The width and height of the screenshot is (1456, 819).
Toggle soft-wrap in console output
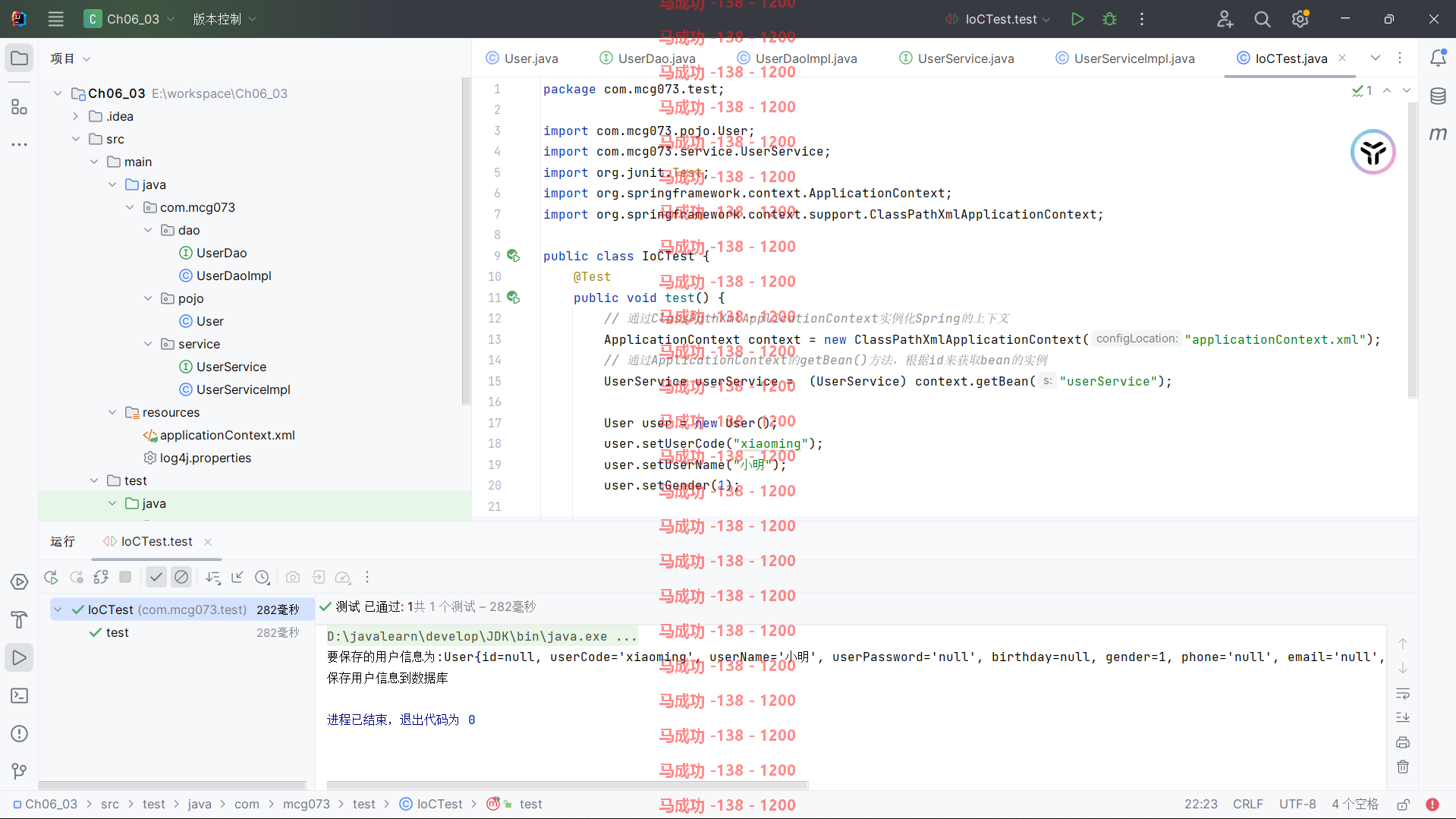point(1402,694)
